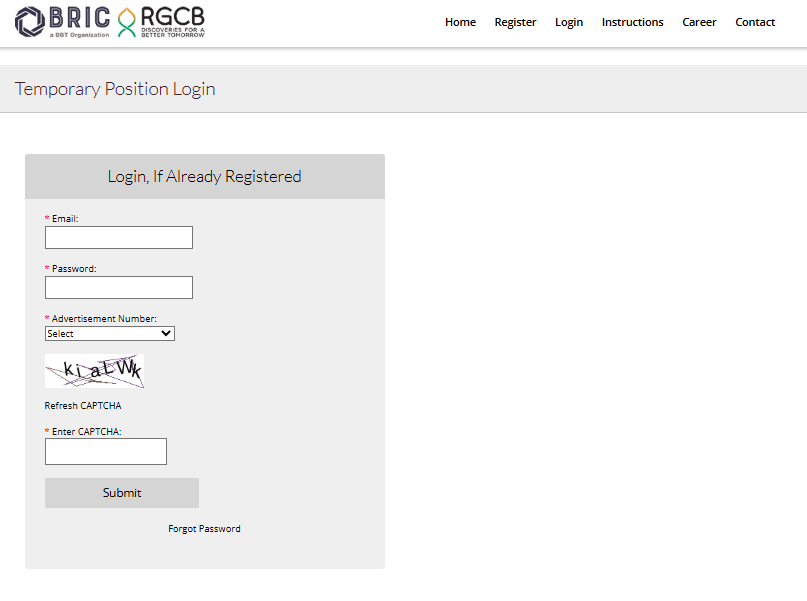Select the Register menu item
The image size is (807, 601).
[515, 22]
